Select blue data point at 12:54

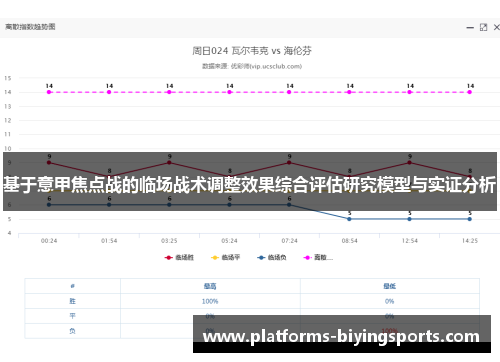point(409,219)
